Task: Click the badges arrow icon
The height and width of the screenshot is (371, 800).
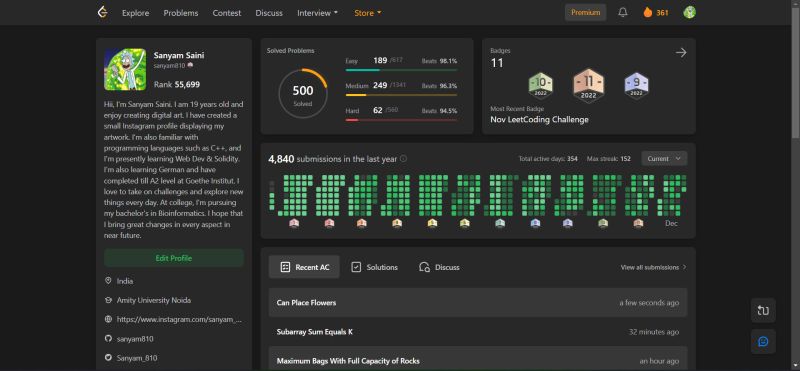Action: point(681,53)
